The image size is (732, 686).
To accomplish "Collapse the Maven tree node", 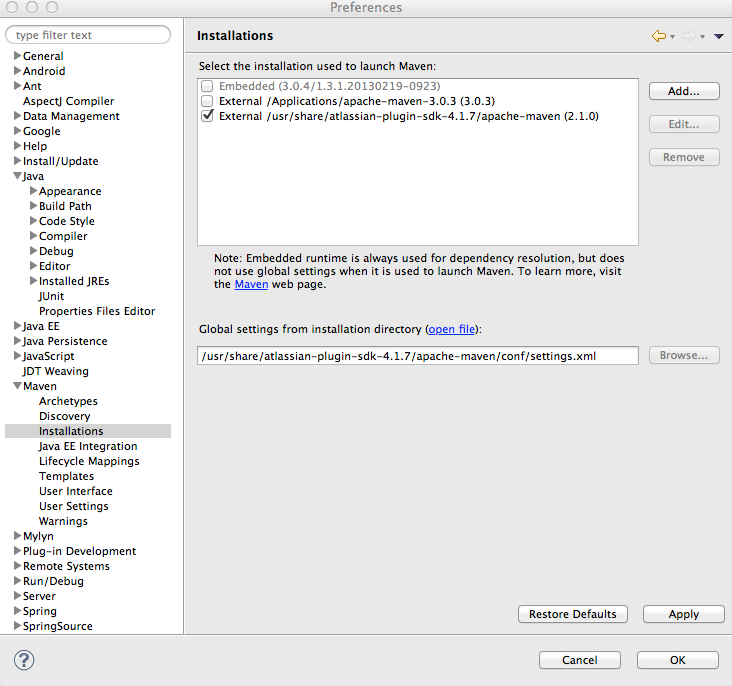I will [x=17, y=386].
